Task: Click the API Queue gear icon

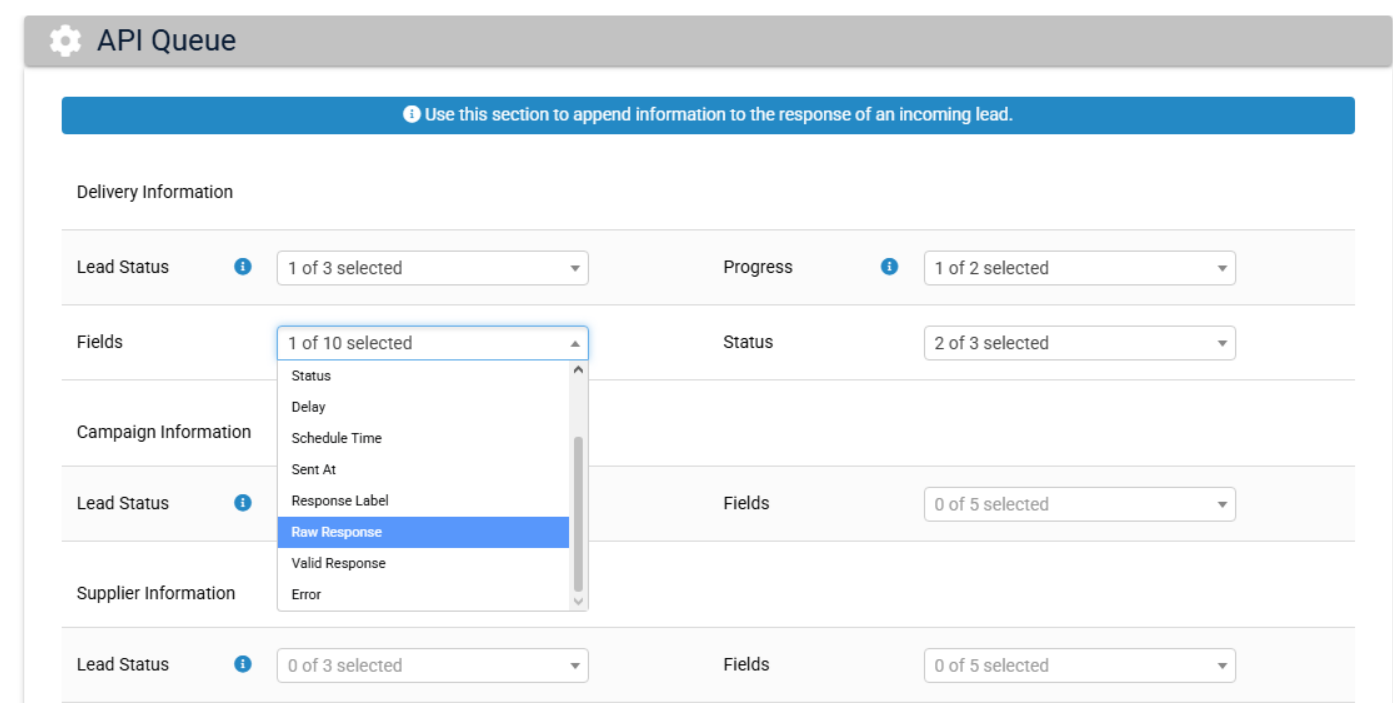Action: point(65,41)
